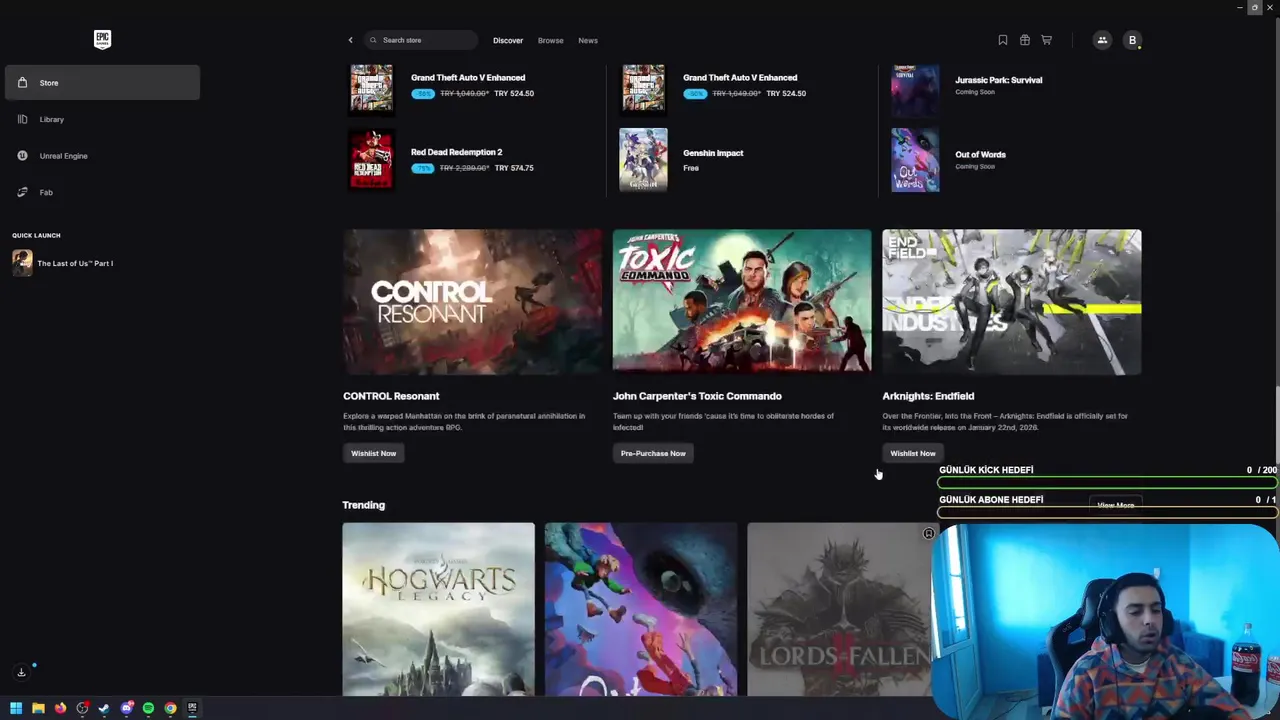This screenshot has height=720, width=1280.
Task: Open the shopping cart icon
Action: 1047,40
